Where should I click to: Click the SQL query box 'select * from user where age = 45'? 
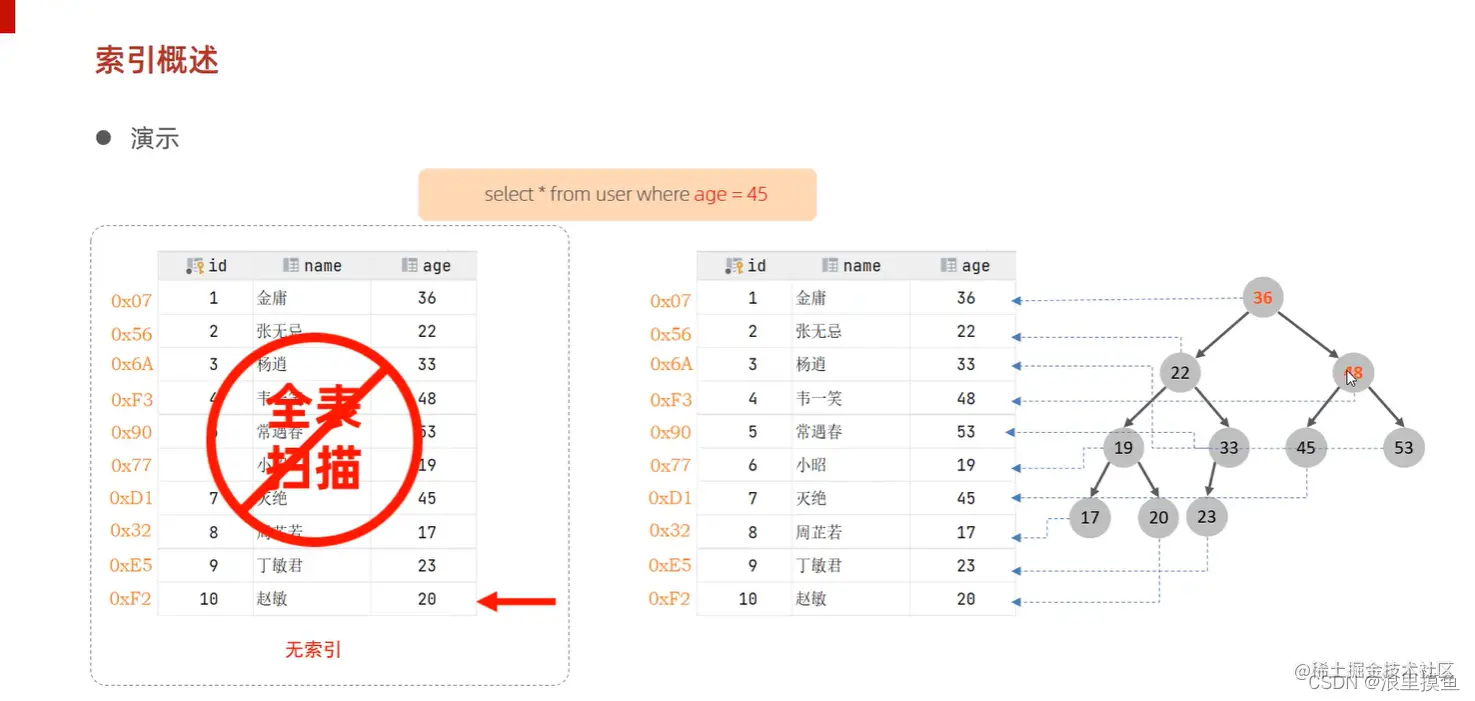[x=617, y=194]
